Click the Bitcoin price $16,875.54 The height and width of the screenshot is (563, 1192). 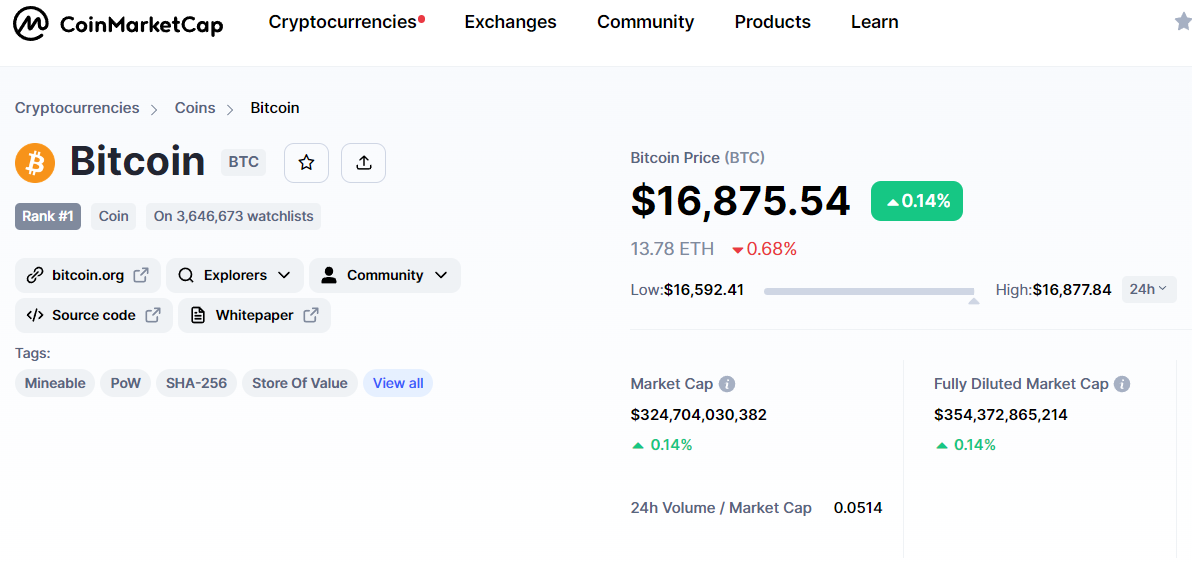point(740,201)
